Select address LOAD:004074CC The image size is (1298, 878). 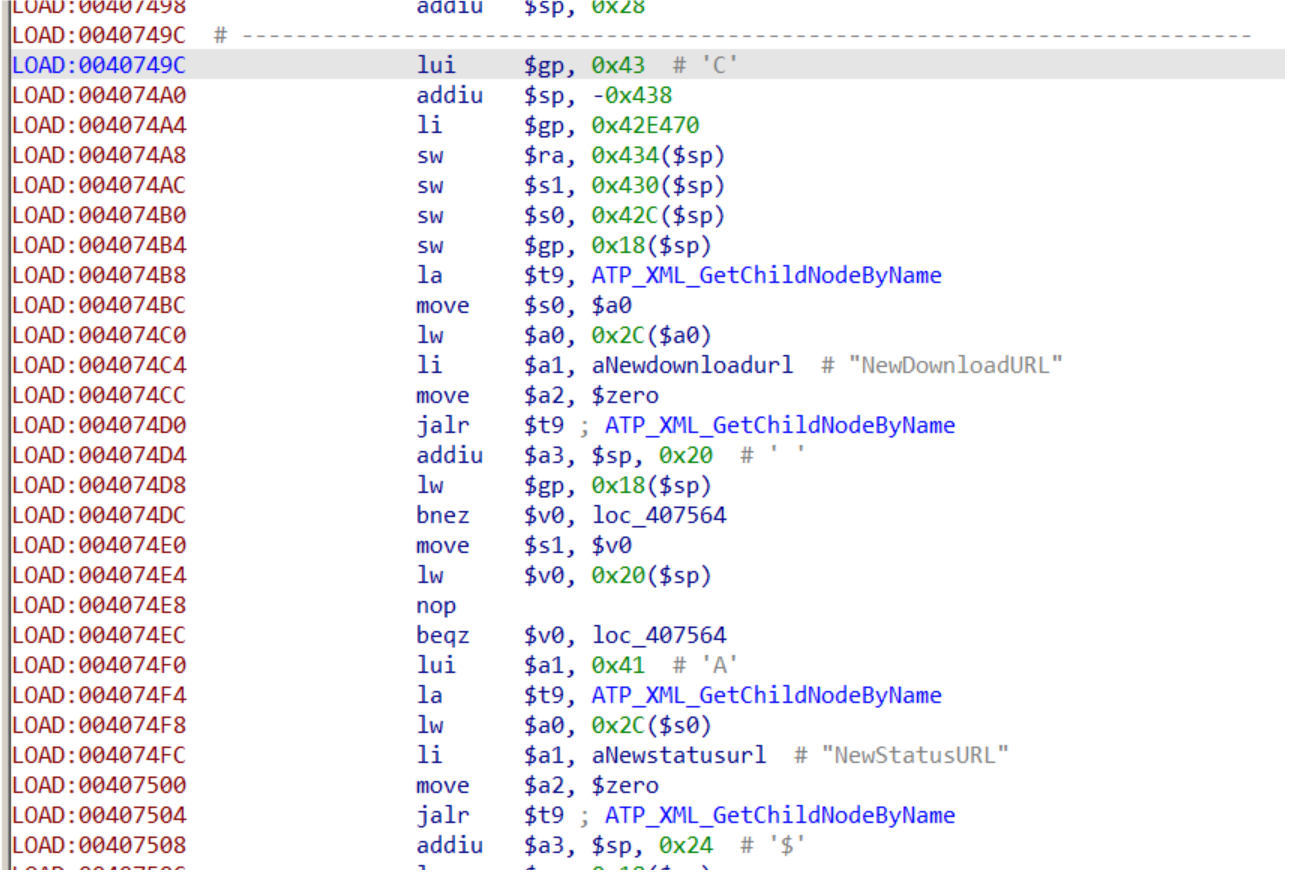[x=99, y=395]
